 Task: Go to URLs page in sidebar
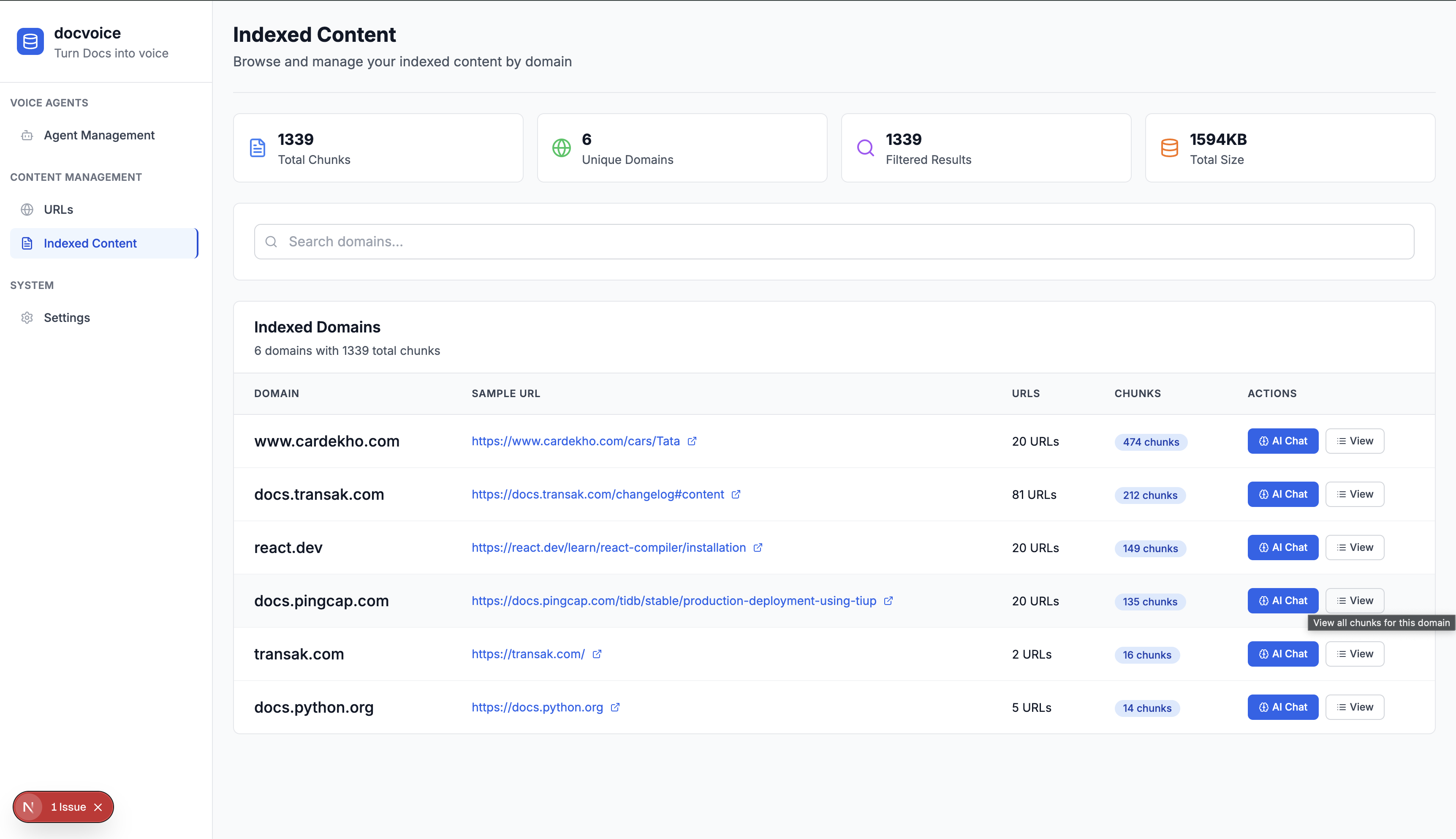pos(58,210)
